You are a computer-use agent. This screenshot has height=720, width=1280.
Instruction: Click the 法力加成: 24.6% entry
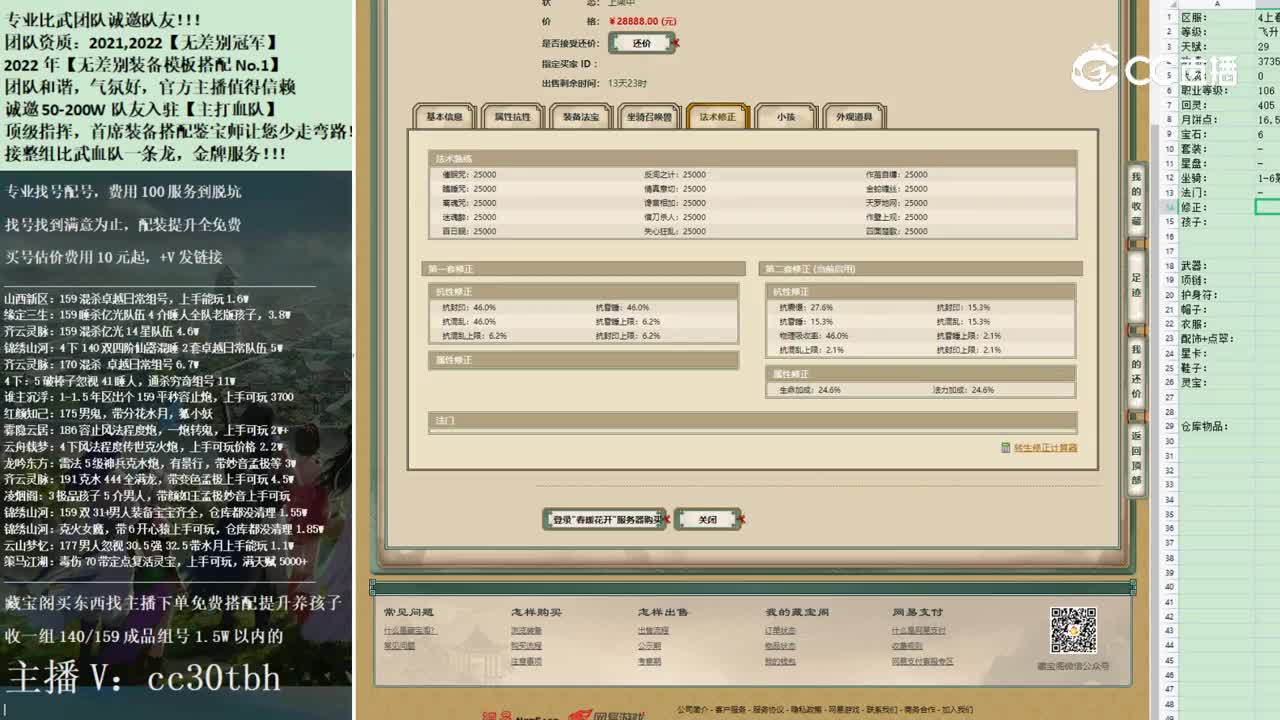click(x=964, y=390)
